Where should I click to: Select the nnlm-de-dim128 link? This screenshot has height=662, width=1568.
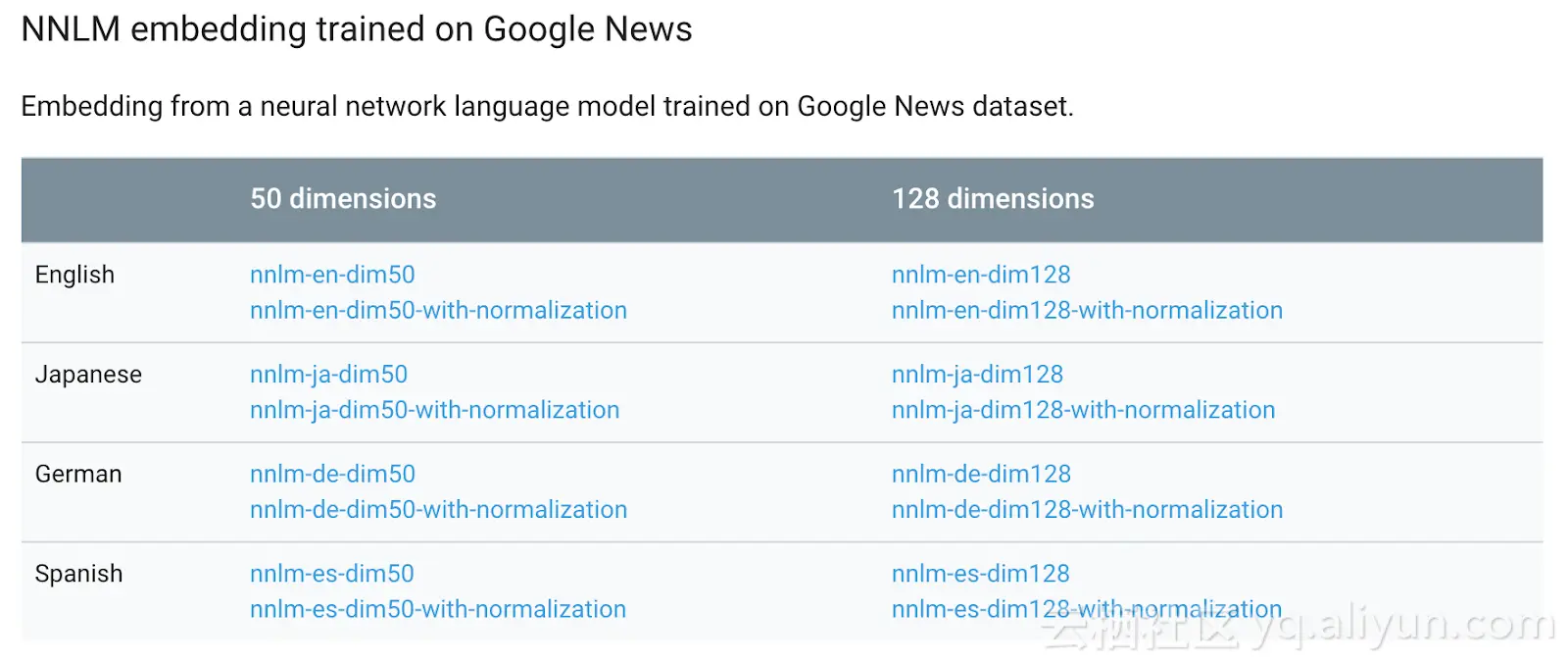(x=981, y=474)
